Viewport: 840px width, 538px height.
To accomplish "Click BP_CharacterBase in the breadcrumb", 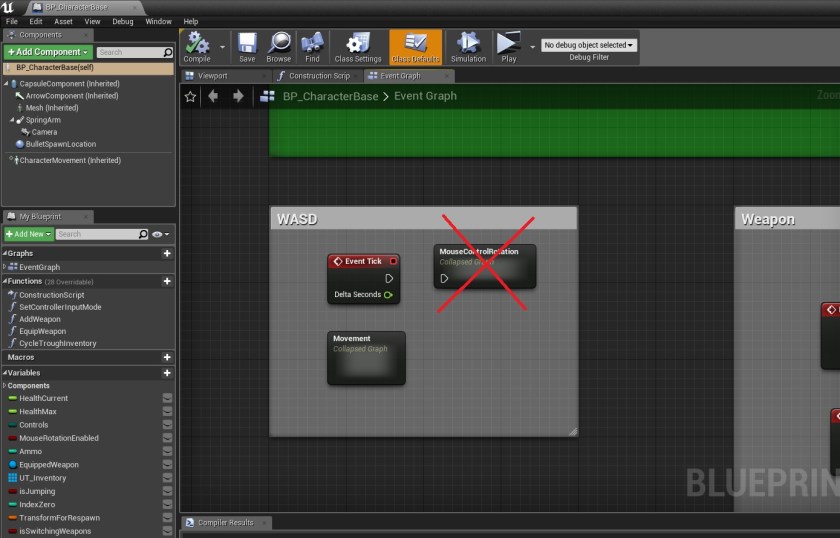I will tap(330, 96).
